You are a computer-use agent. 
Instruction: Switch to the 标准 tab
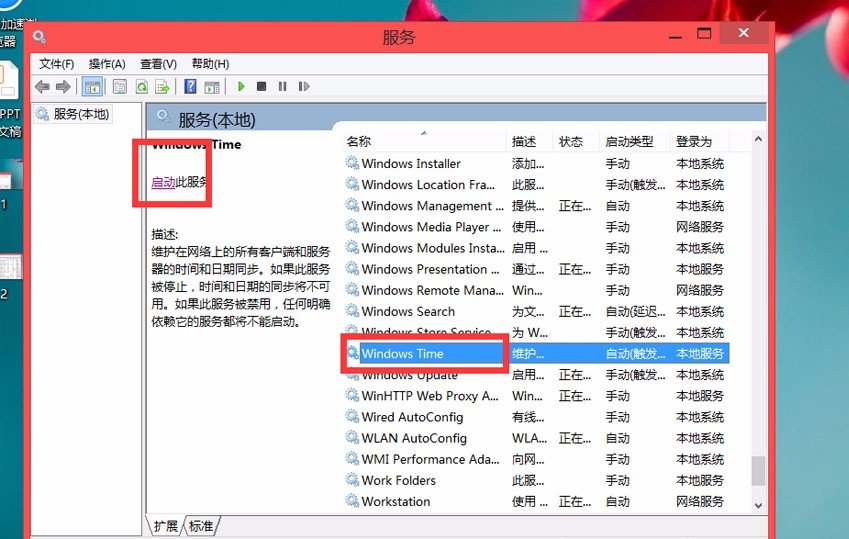[201, 526]
